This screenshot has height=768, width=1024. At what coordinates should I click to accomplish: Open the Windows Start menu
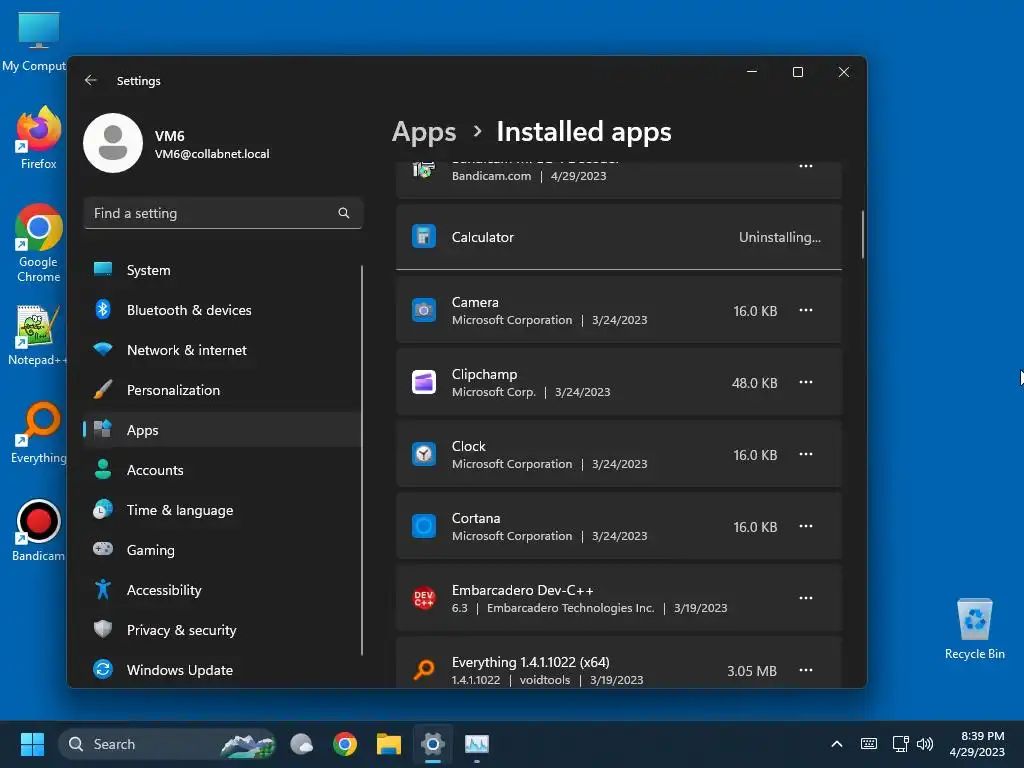[x=32, y=744]
